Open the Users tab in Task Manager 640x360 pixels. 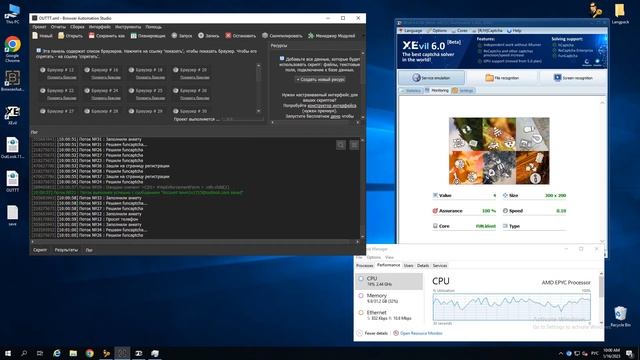coord(408,266)
